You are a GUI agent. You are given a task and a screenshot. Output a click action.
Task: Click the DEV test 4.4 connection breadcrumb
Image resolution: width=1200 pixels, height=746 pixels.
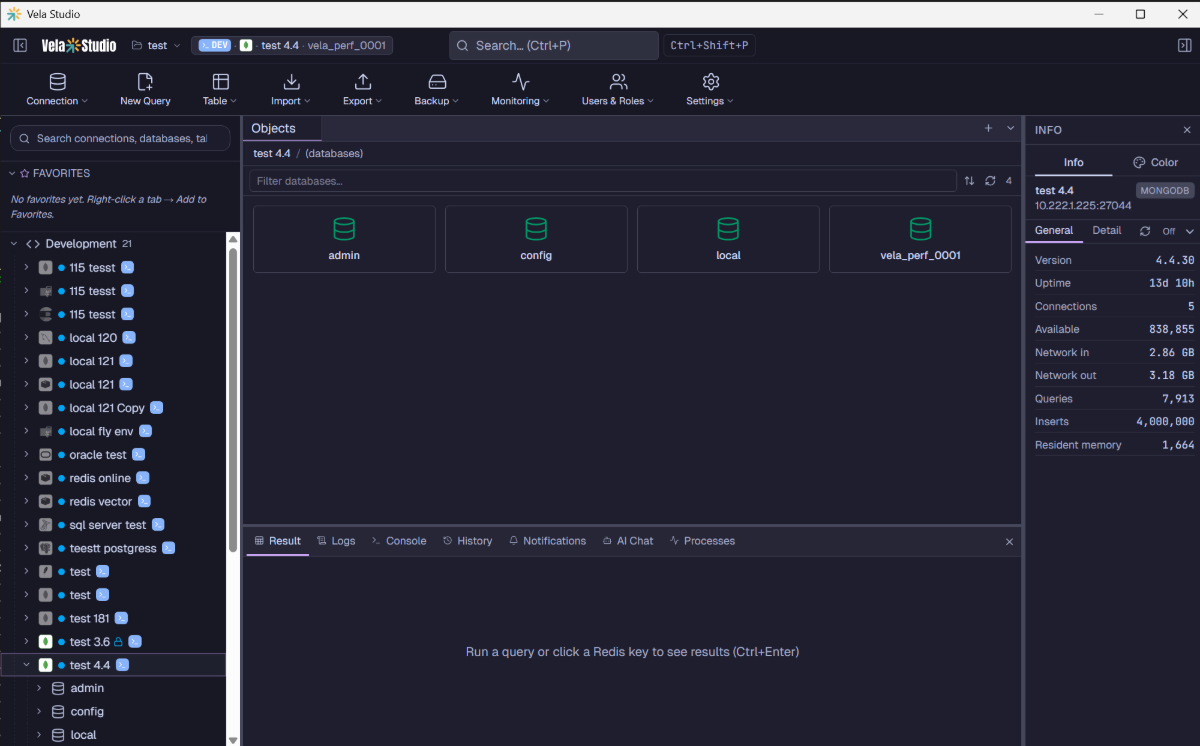click(x=292, y=45)
